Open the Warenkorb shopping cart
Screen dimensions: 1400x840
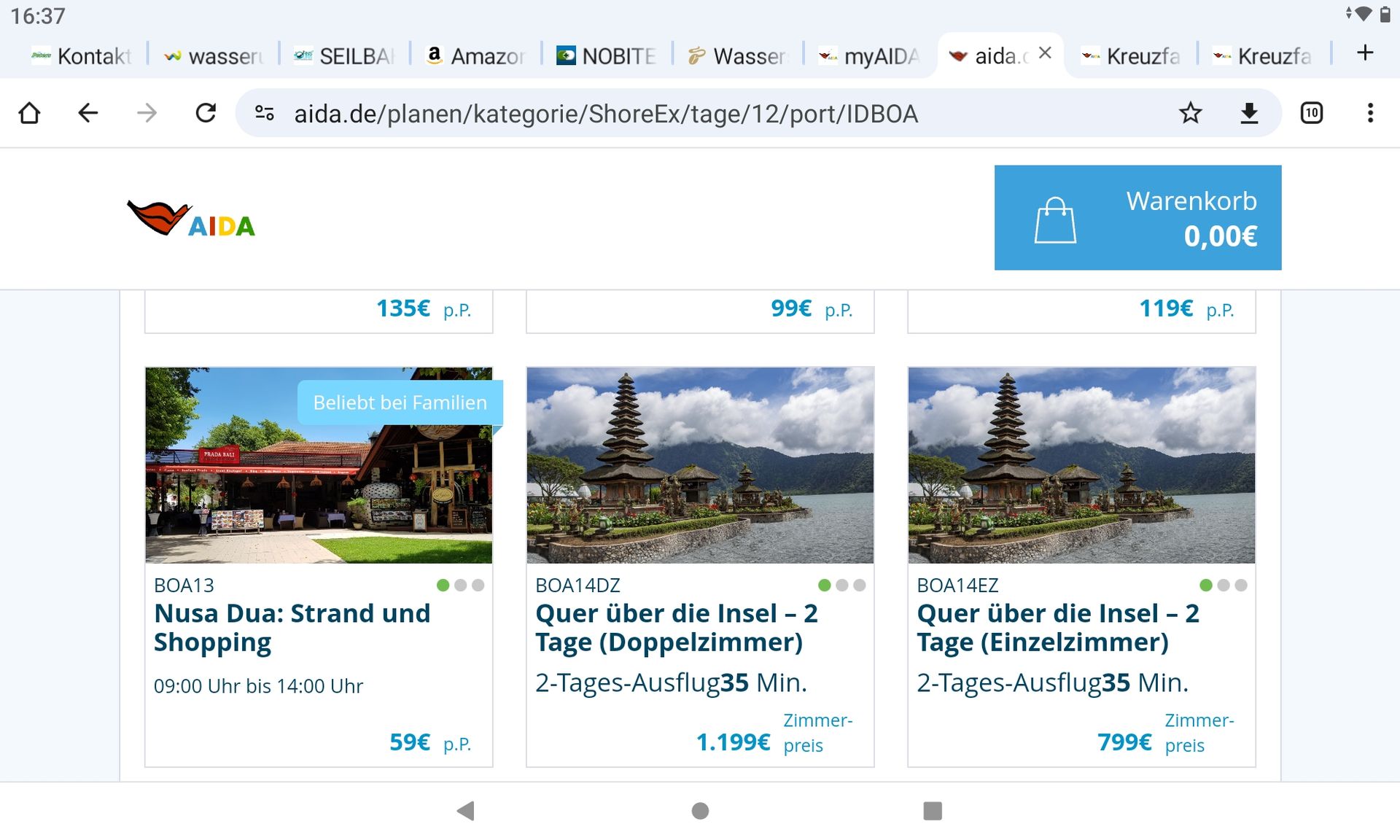(1137, 217)
